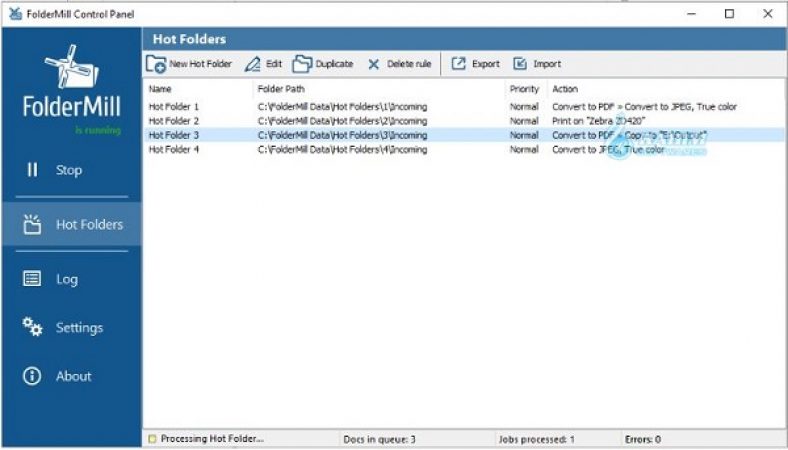Viewport: 788px width, 450px height.
Task: Click the Delete rule toolbar label
Action: click(x=409, y=64)
